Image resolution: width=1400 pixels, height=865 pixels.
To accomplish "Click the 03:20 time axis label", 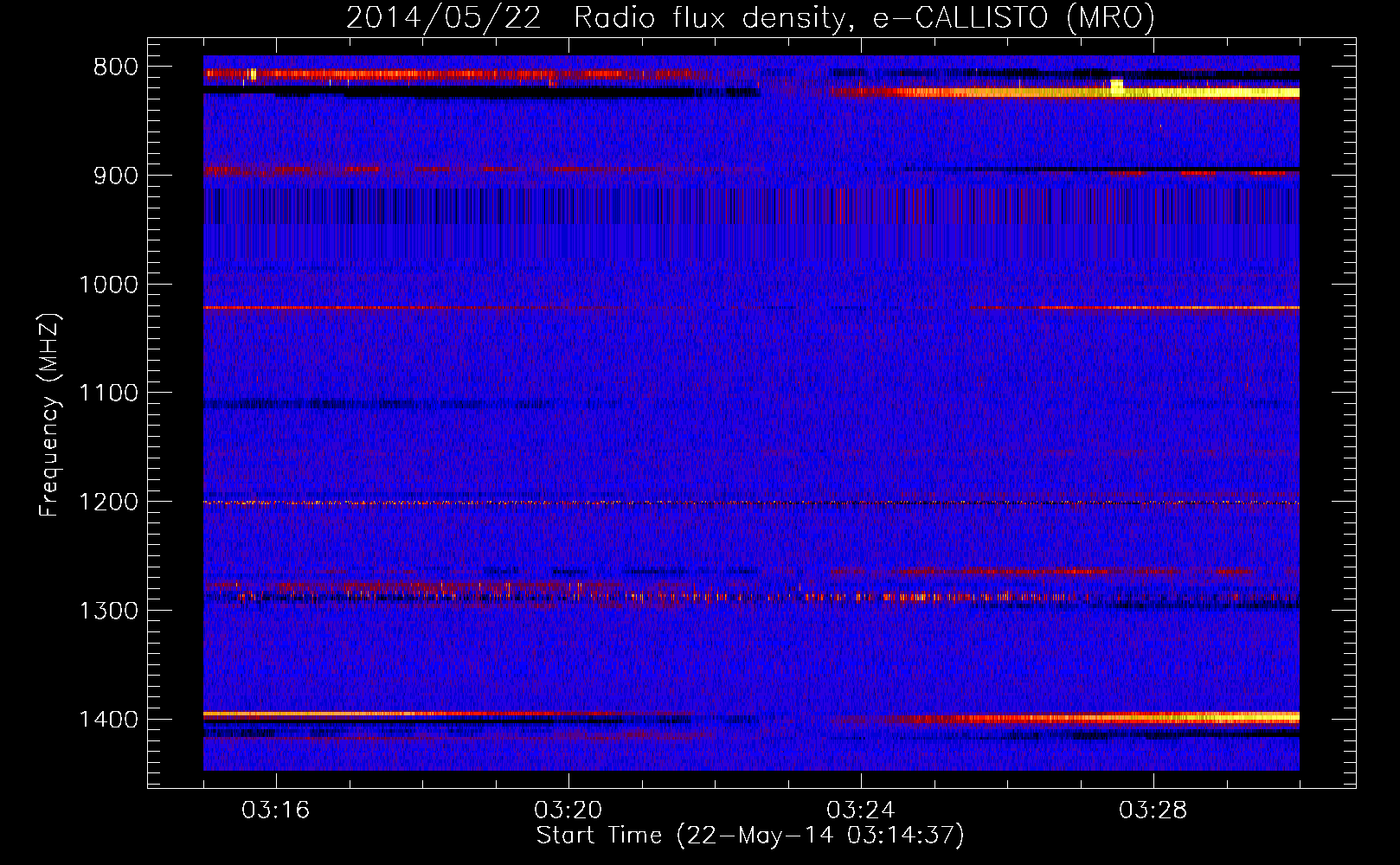I will (568, 811).
